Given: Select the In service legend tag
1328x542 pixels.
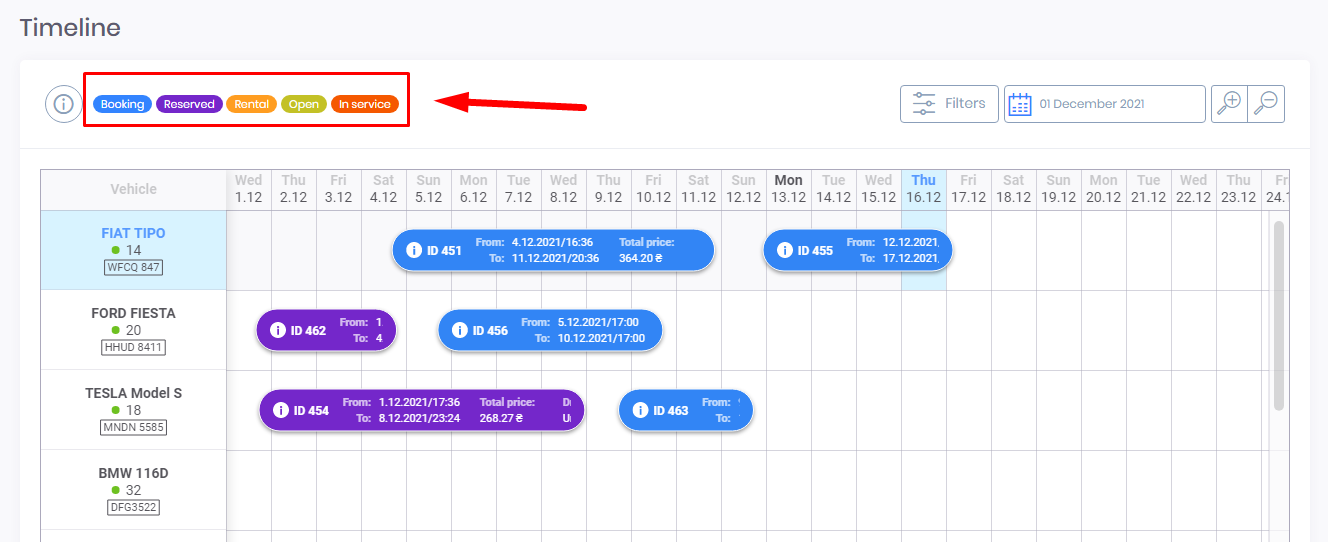Looking at the screenshot, I should (365, 104).
